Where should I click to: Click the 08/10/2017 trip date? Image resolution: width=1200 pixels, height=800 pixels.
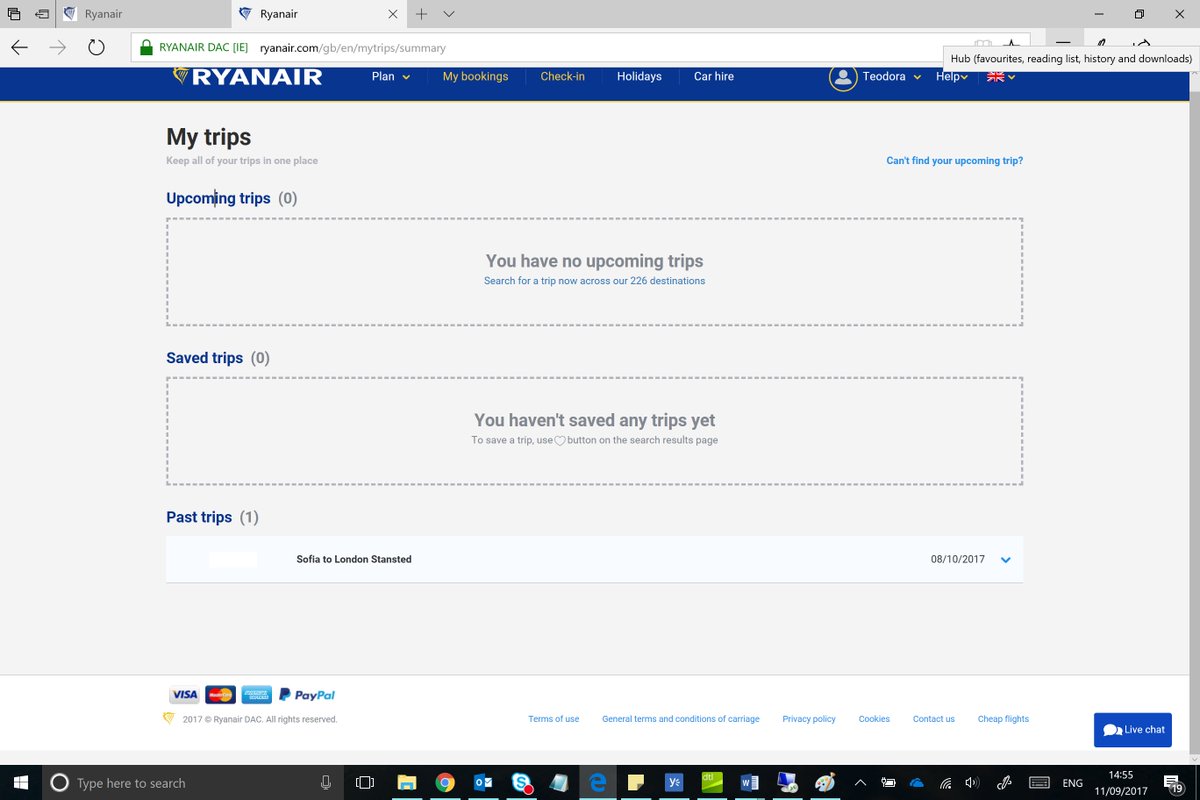pos(958,560)
